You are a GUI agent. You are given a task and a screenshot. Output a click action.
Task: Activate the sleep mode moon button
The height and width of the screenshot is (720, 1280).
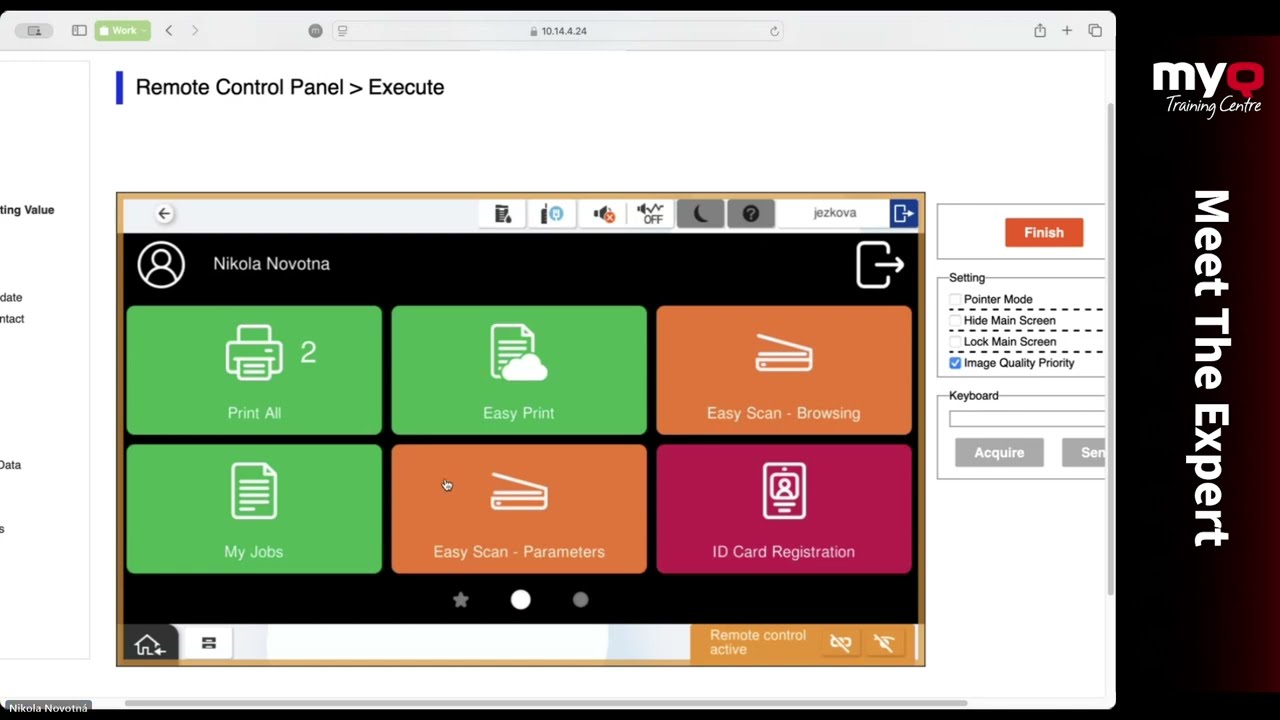(x=700, y=214)
